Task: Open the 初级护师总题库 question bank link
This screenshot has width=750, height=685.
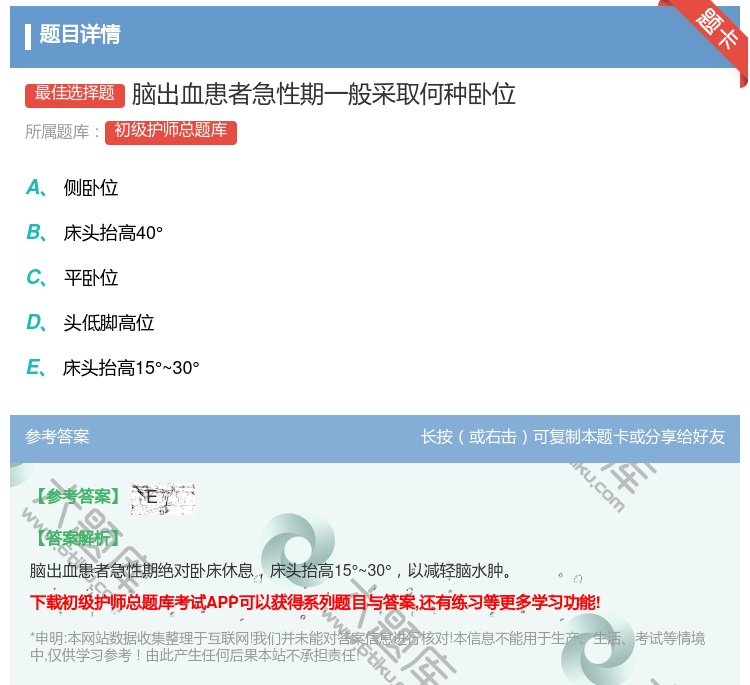Action: [171, 131]
